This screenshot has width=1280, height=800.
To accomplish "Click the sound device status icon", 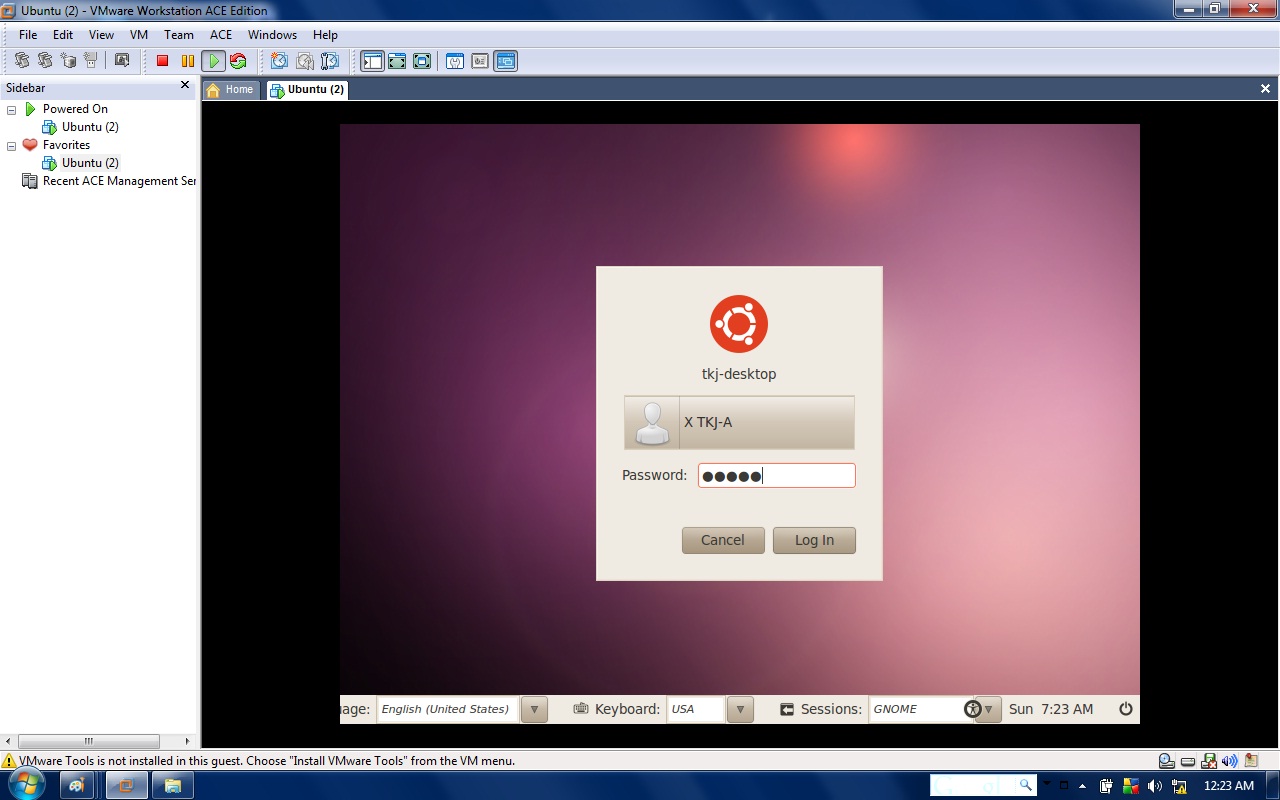I will click(x=1229, y=761).
